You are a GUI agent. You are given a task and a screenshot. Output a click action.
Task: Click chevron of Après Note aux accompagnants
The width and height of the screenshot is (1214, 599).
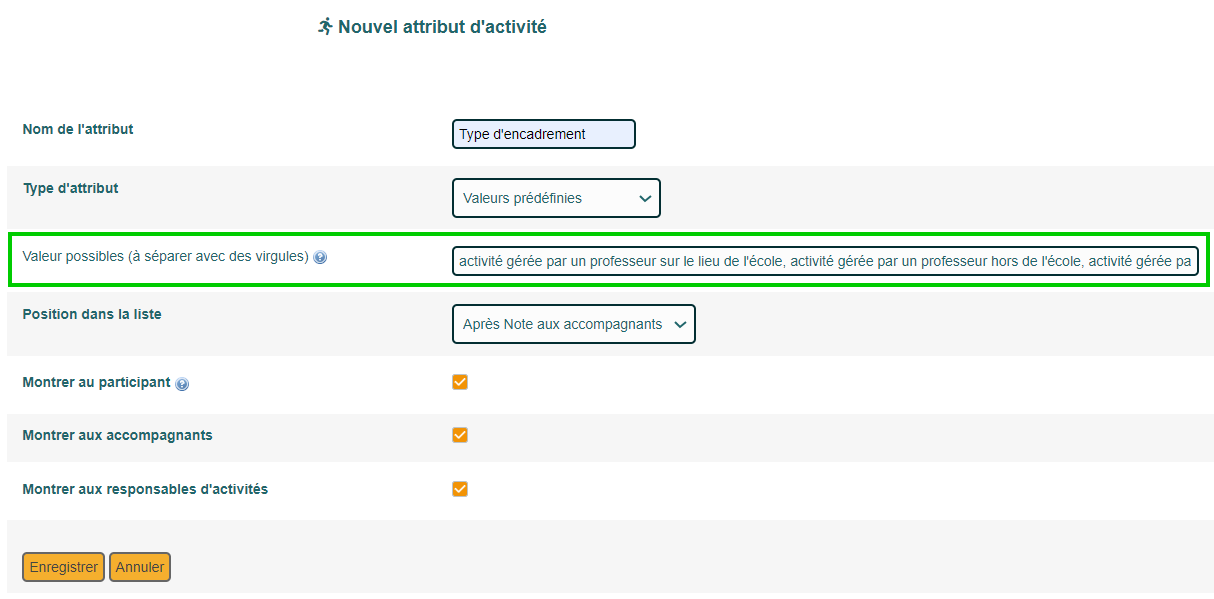click(x=680, y=324)
